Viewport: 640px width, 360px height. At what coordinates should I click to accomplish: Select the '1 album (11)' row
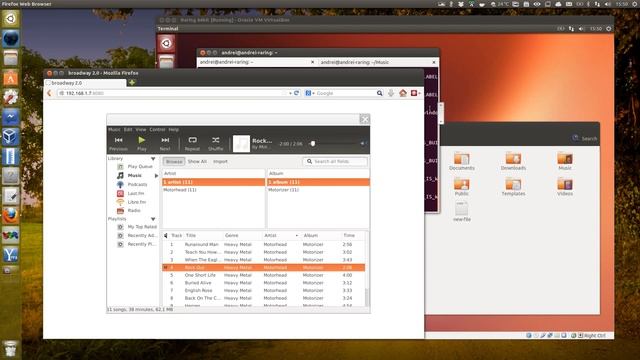(318, 182)
